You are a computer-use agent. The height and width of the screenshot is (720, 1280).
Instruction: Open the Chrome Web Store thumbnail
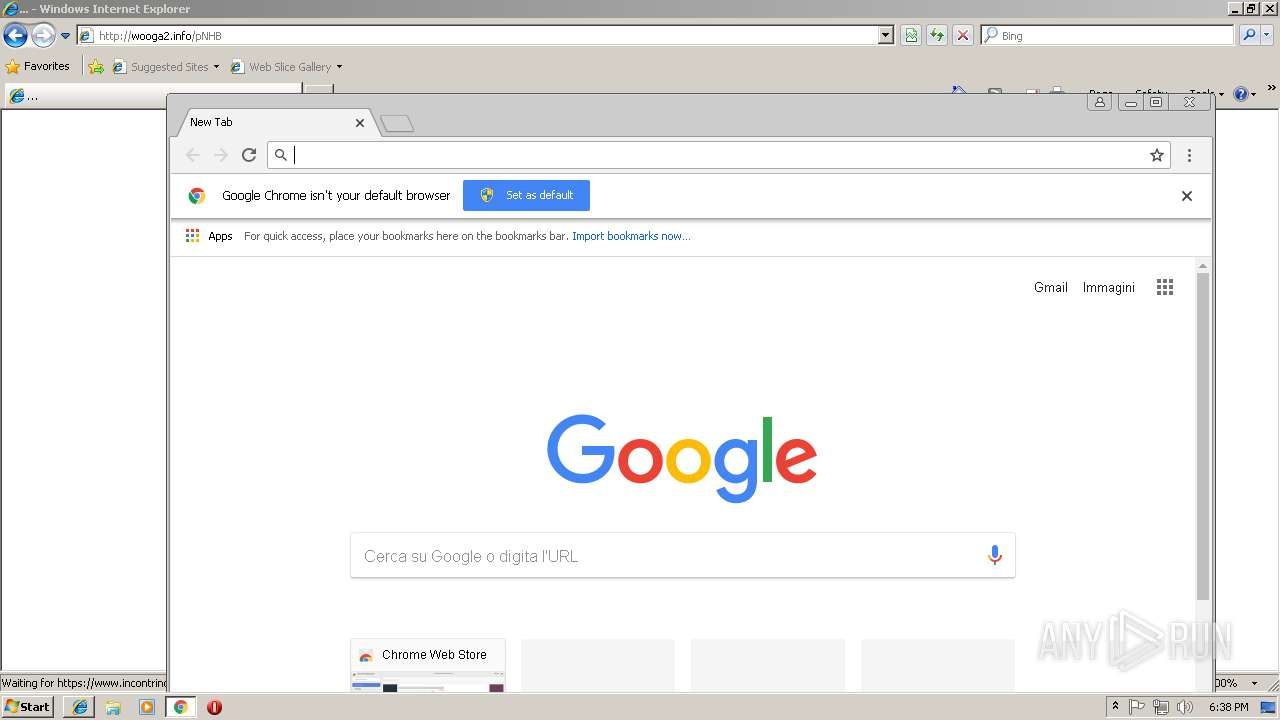tap(428, 665)
